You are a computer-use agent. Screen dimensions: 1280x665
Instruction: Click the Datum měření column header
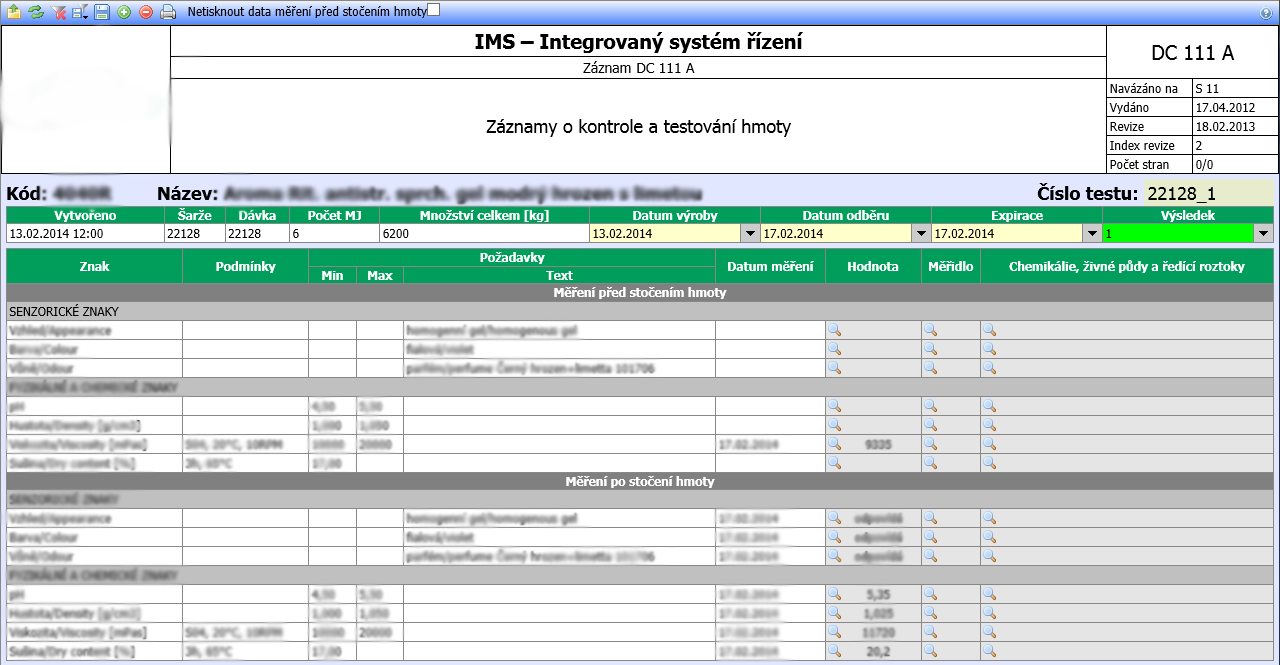[x=770, y=267]
